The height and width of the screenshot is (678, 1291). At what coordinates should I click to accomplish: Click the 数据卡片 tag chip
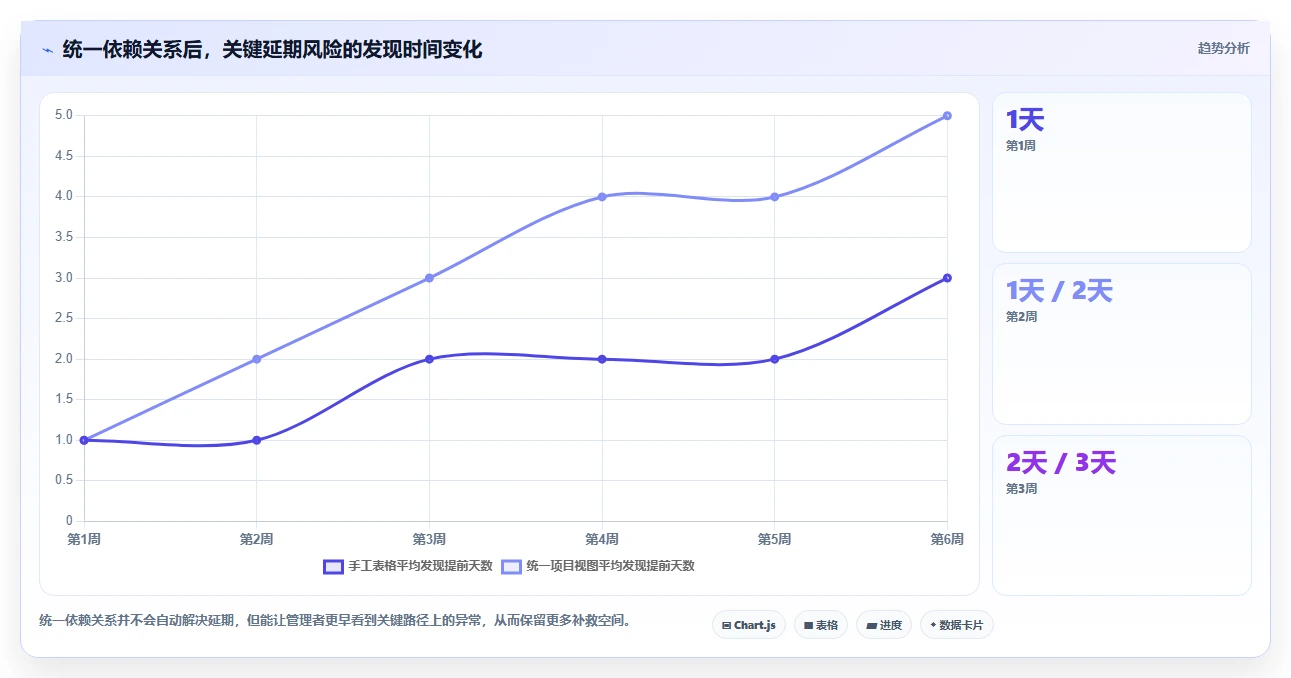tap(957, 625)
